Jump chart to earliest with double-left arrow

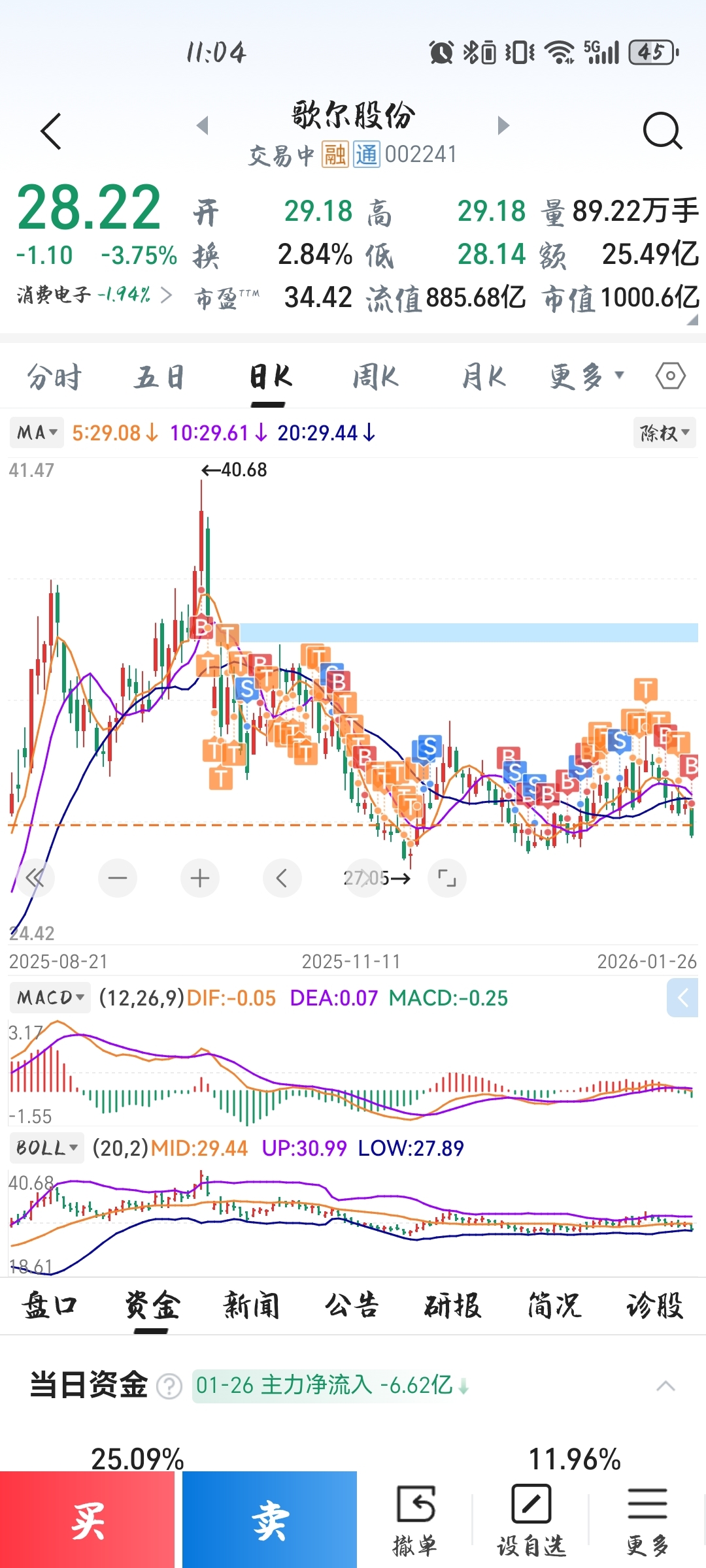[35, 878]
